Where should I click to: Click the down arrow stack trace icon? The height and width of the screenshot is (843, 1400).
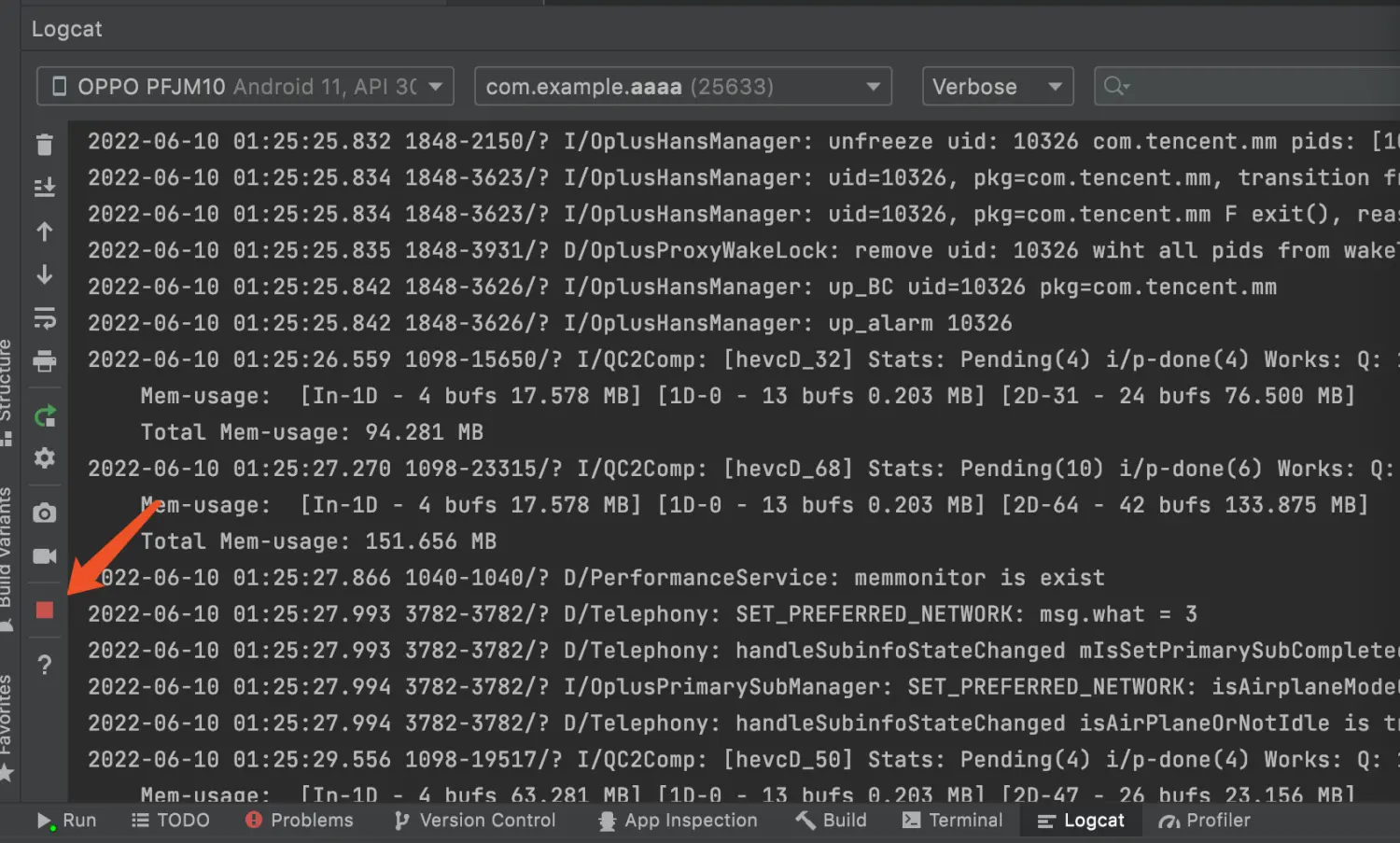click(x=44, y=274)
